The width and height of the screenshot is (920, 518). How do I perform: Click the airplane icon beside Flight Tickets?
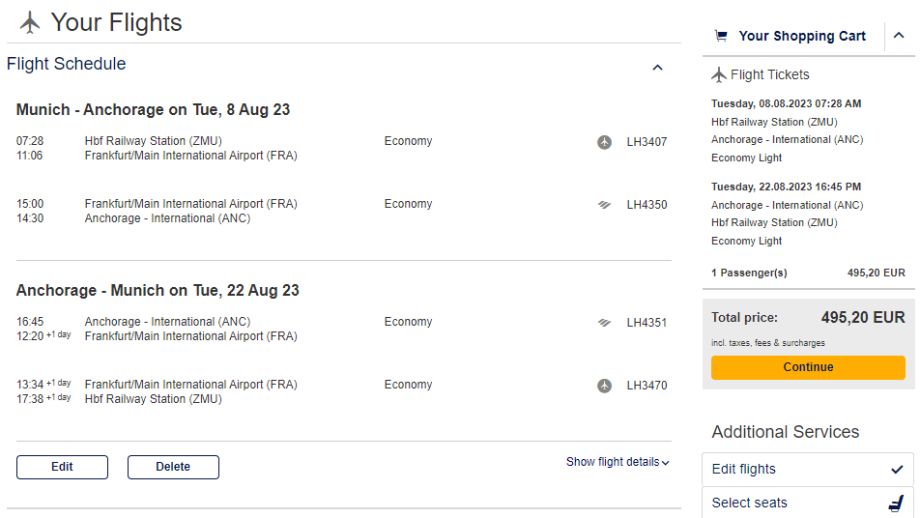click(x=718, y=75)
